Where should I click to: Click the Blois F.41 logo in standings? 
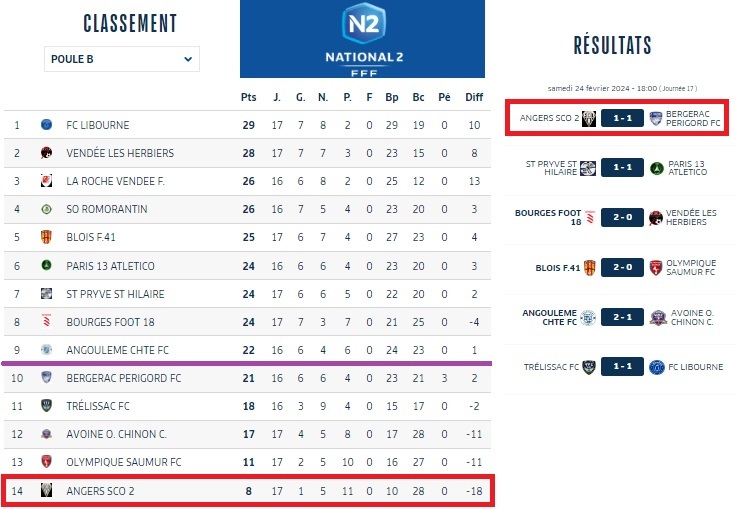(46, 238)
